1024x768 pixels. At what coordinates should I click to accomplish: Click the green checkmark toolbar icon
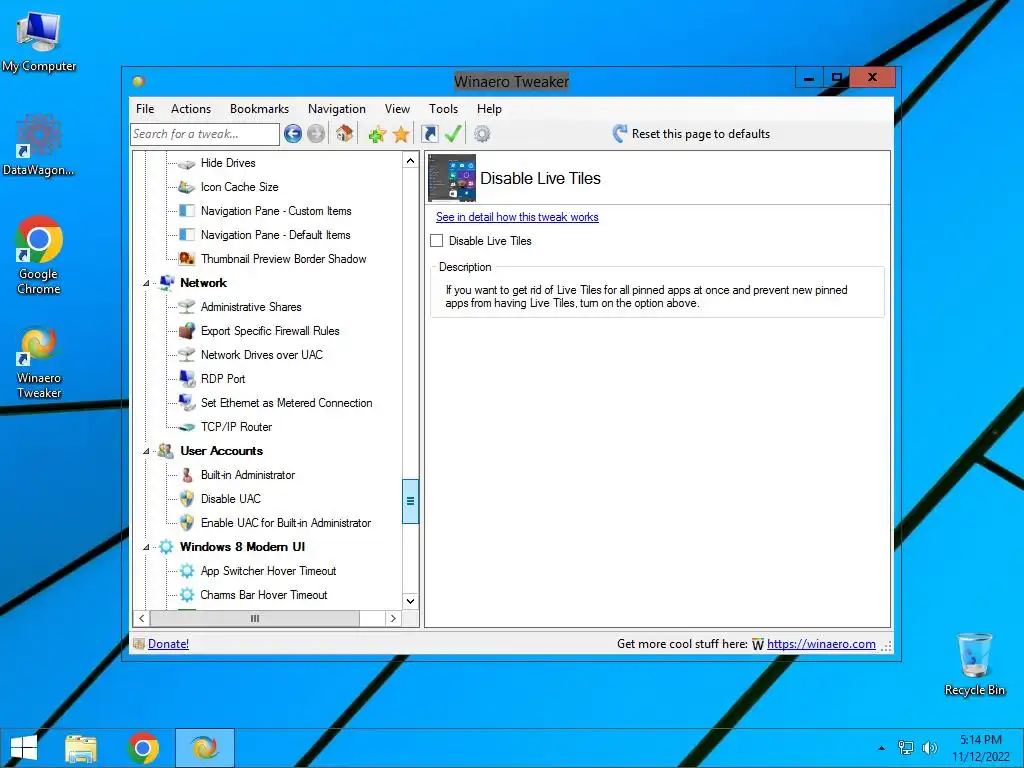click(453, 134)
